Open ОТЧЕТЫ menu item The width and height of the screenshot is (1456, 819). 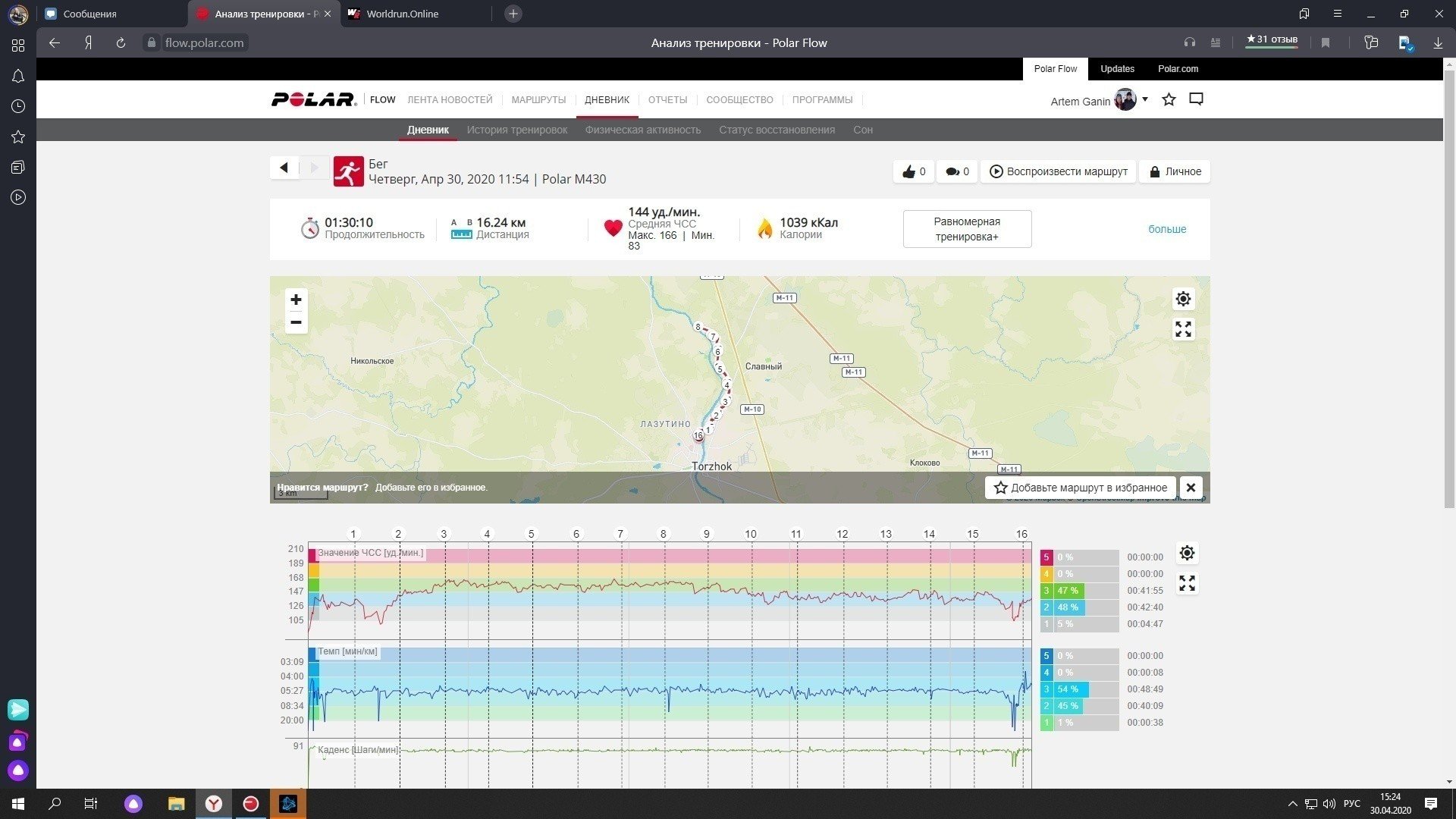click(x=667, y=100)
